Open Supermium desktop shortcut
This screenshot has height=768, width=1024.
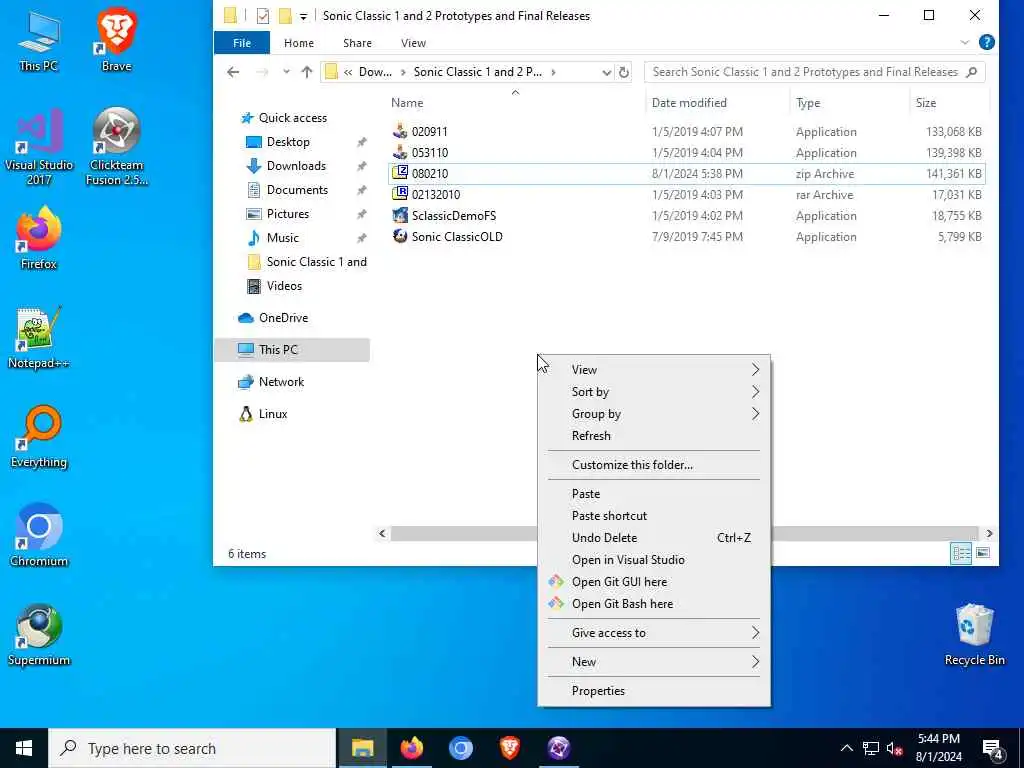(39, 635)
